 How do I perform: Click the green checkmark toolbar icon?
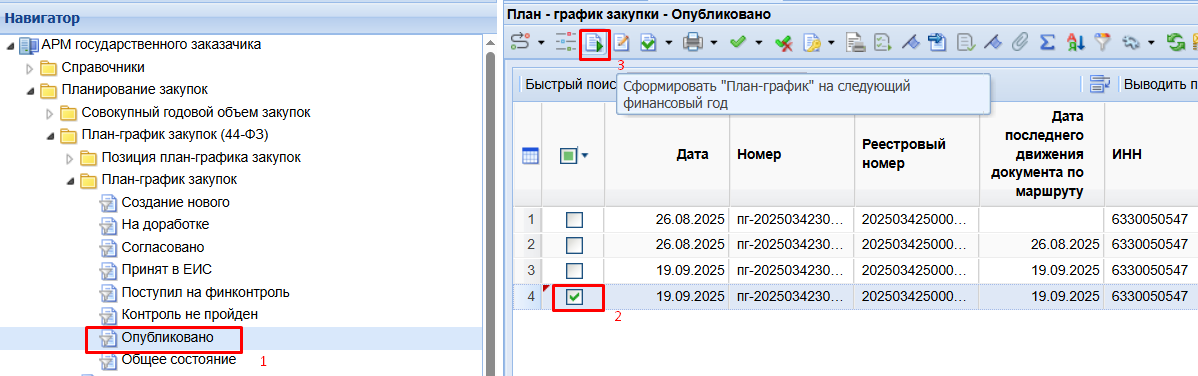[x=737, y=43]
